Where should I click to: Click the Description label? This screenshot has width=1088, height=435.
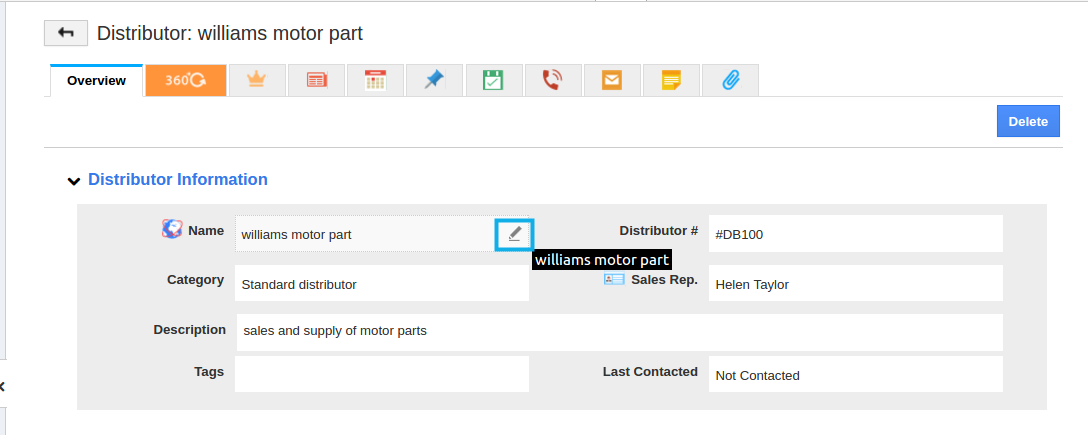pyautogui.click(x=189, y=330)
